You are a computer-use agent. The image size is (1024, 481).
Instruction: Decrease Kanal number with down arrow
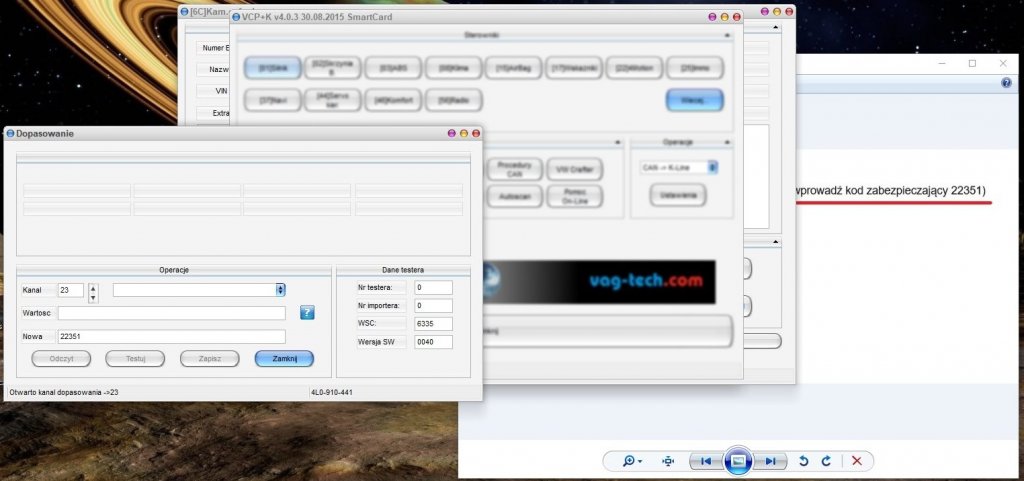click(x=93, y=298)
